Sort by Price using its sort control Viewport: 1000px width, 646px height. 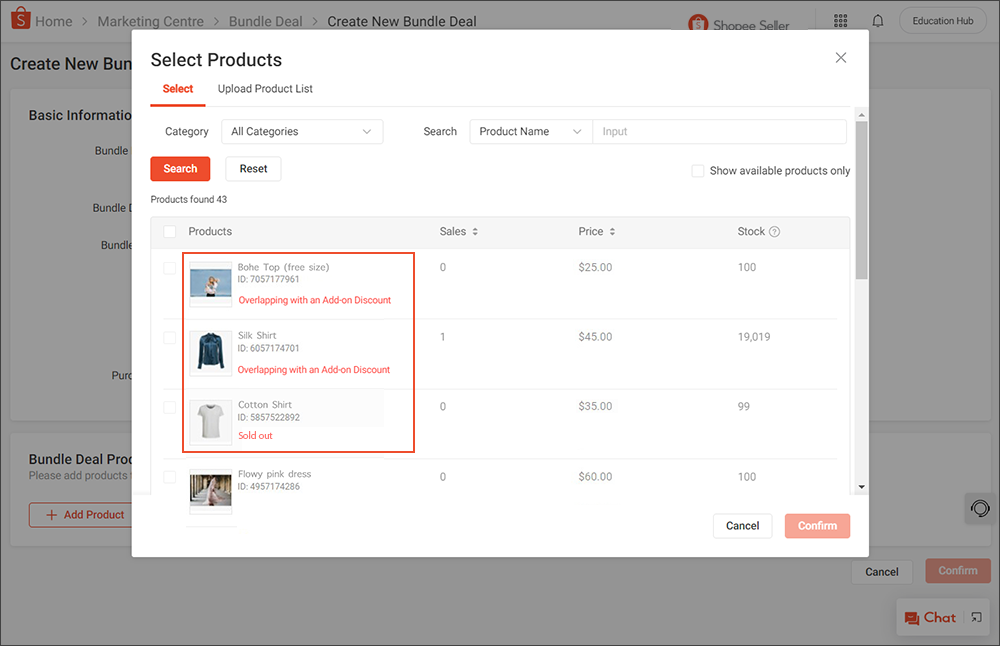611,231
